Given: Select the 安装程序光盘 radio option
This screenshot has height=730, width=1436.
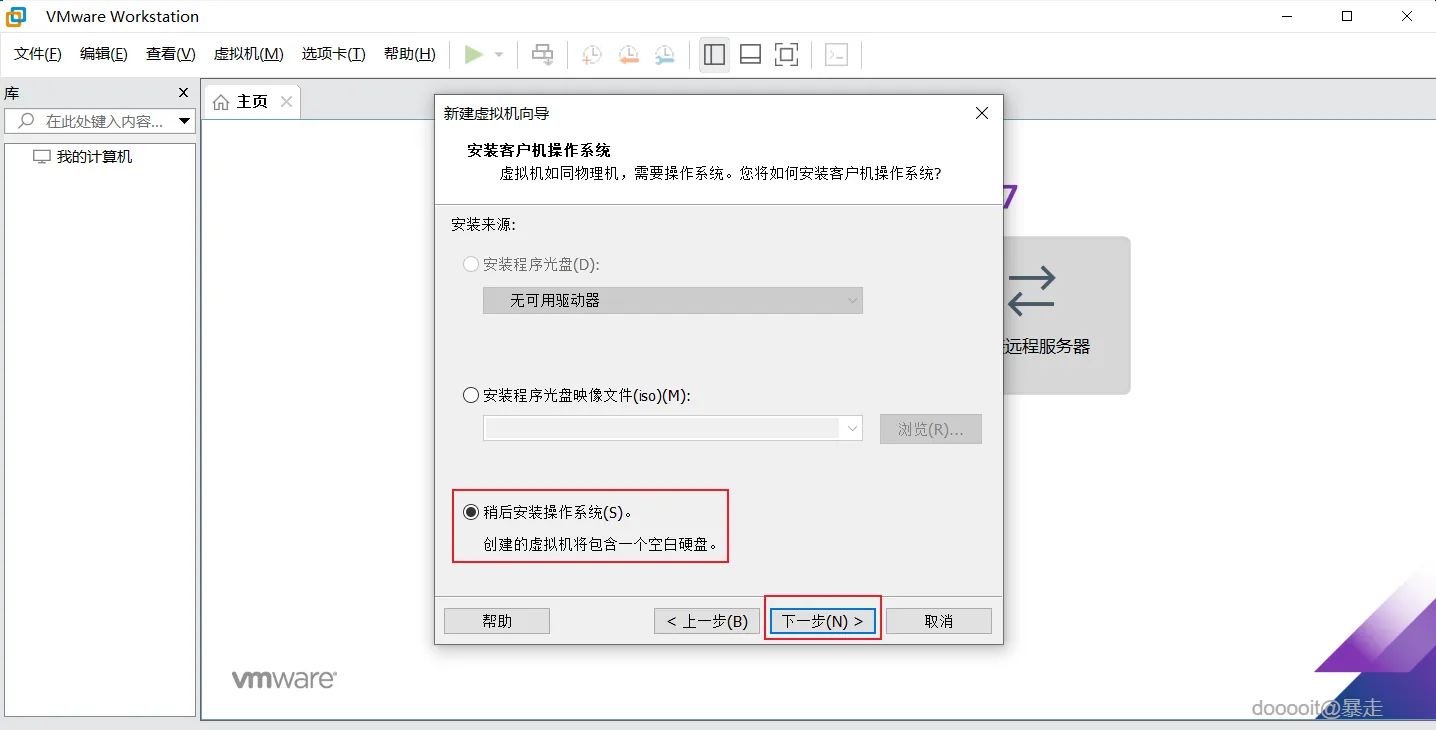Looking at the screenshot, I should [470, 264].
